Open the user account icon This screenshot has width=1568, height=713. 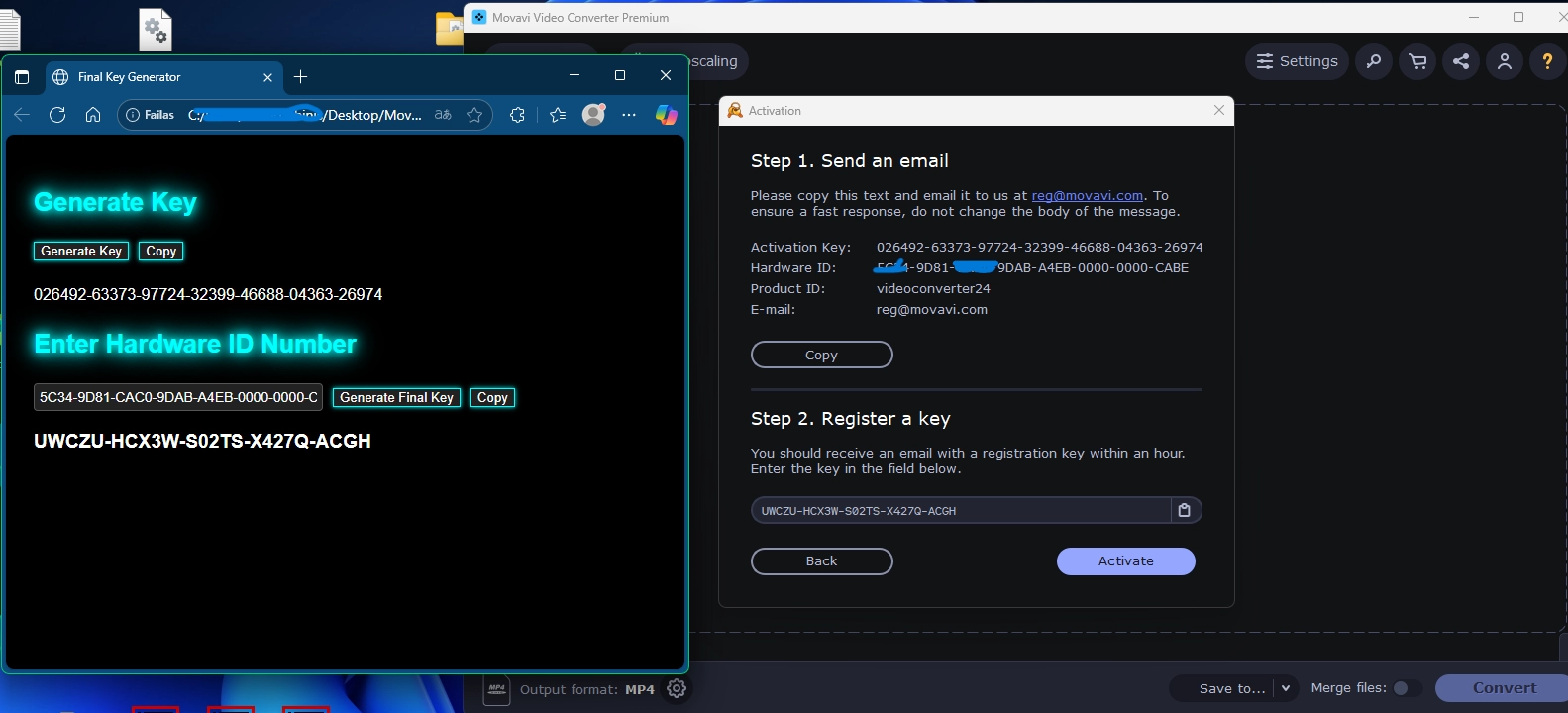pos(1505,61)
